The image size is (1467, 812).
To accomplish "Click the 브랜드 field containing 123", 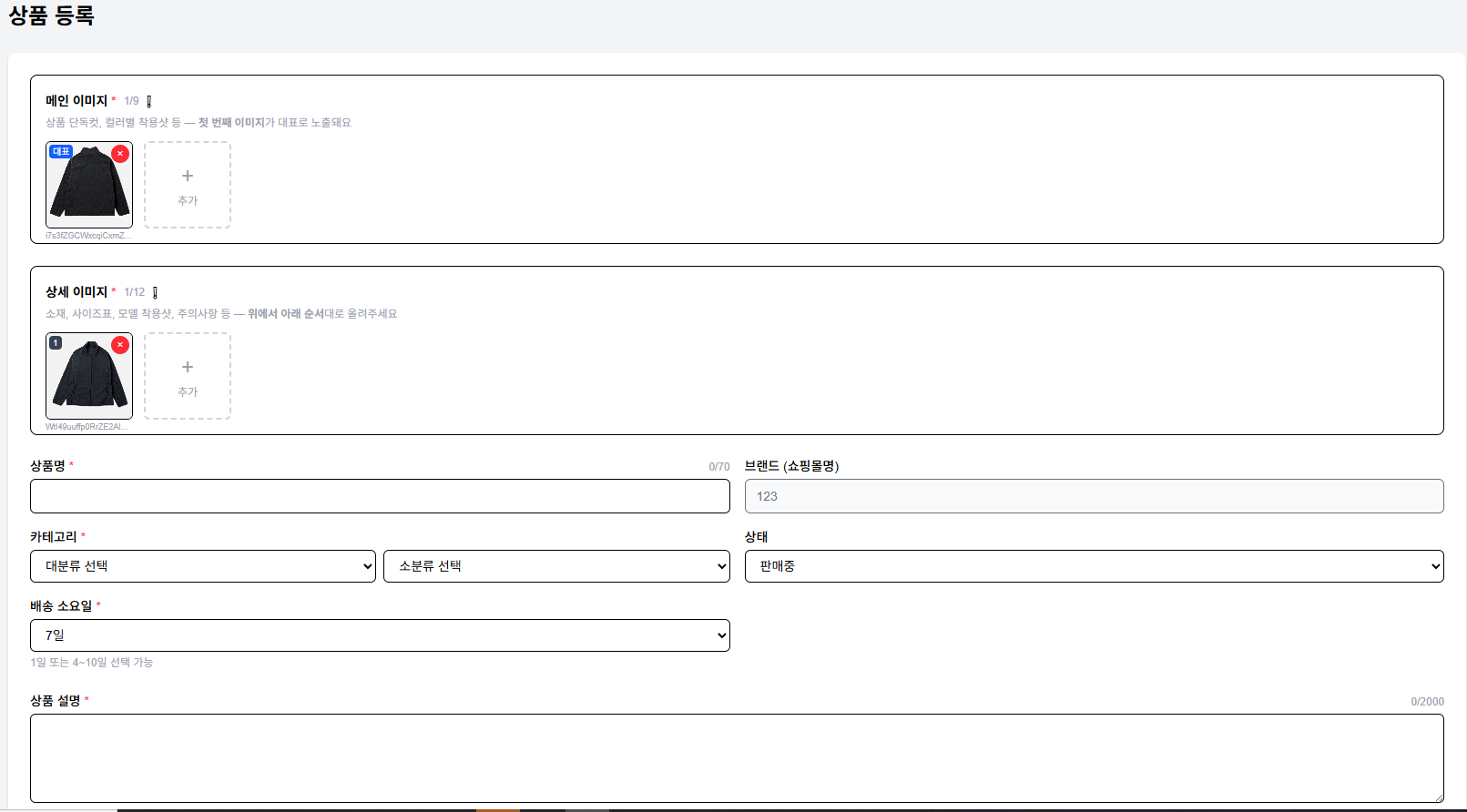I will coord(1095,496).
